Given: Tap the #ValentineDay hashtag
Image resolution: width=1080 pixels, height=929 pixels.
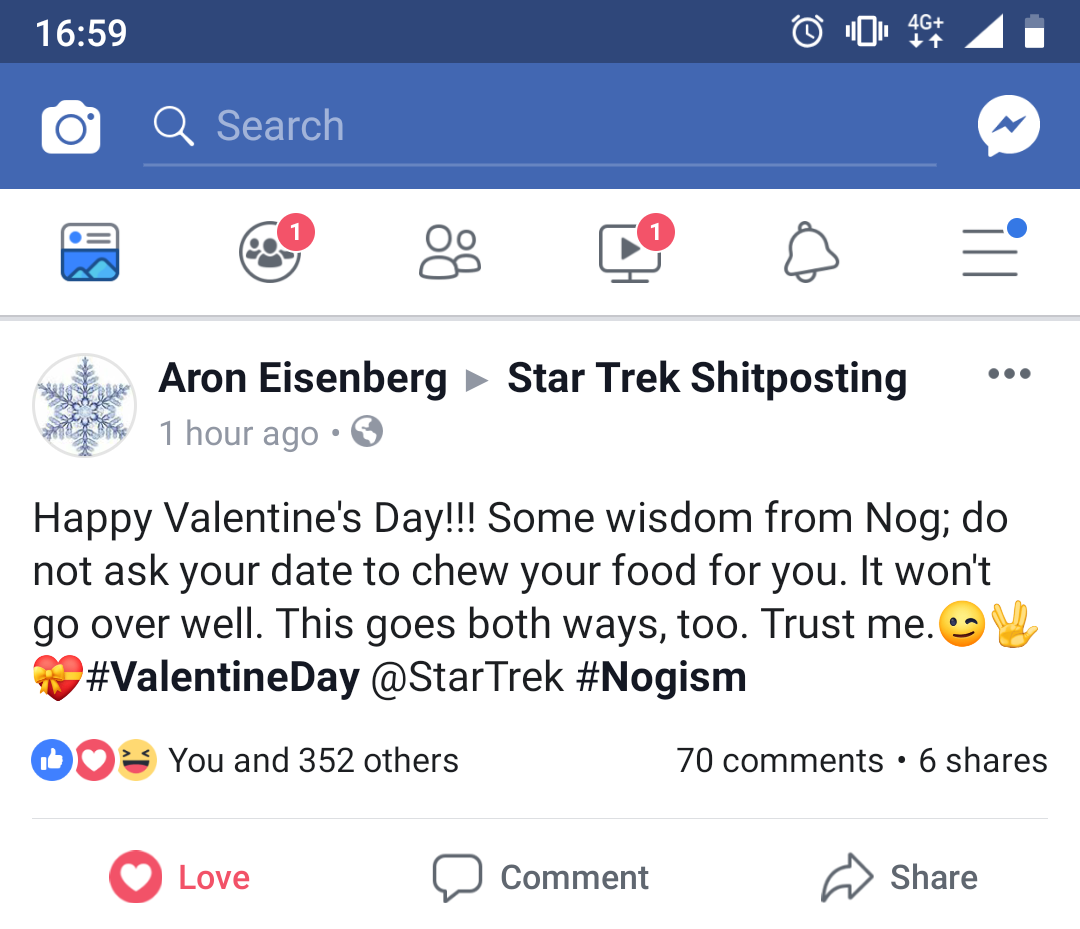Looking at the screenshot, I should pyautogui.click(x=222, y=677).
